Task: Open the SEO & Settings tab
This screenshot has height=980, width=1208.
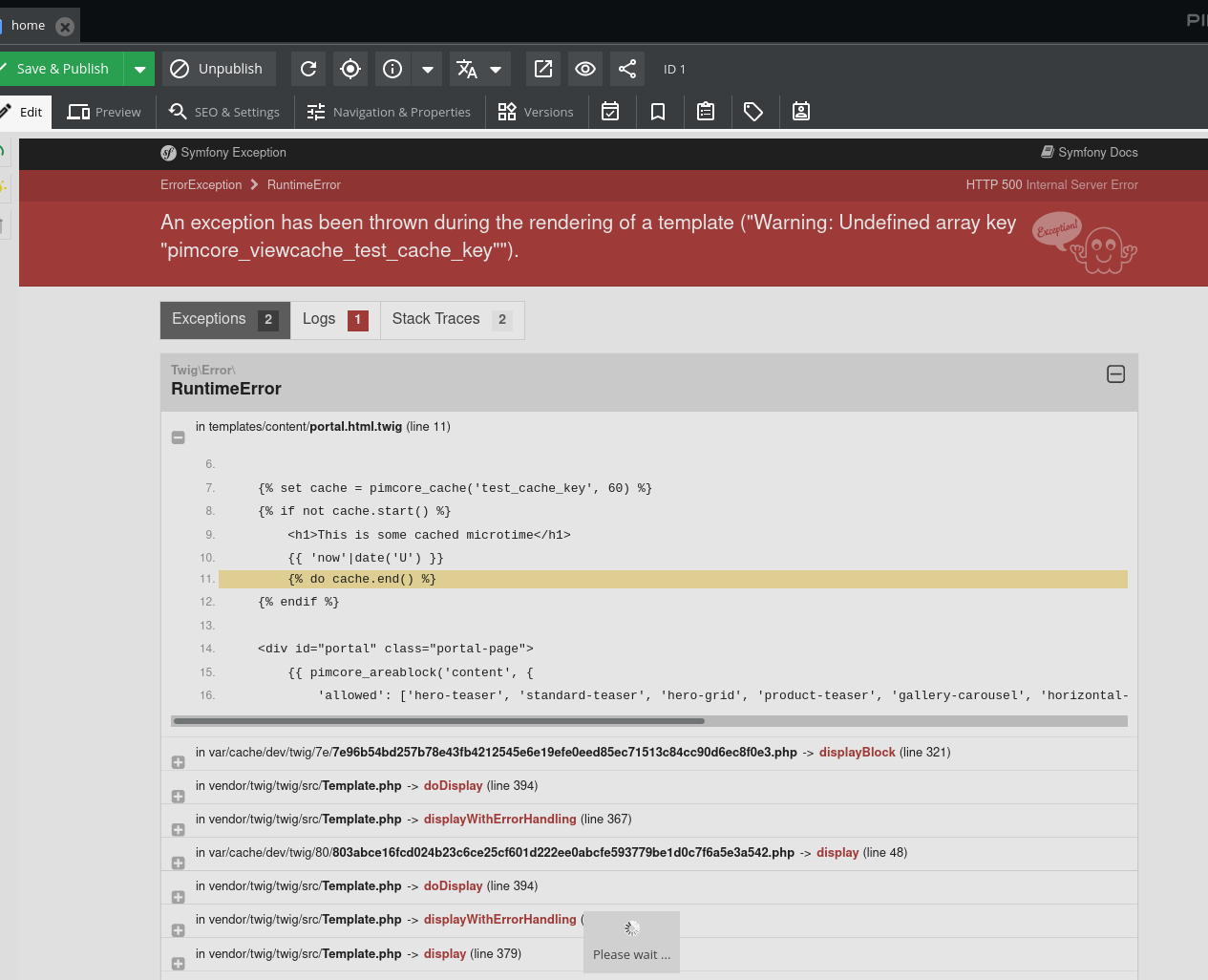Action: (x=223, y=112)
